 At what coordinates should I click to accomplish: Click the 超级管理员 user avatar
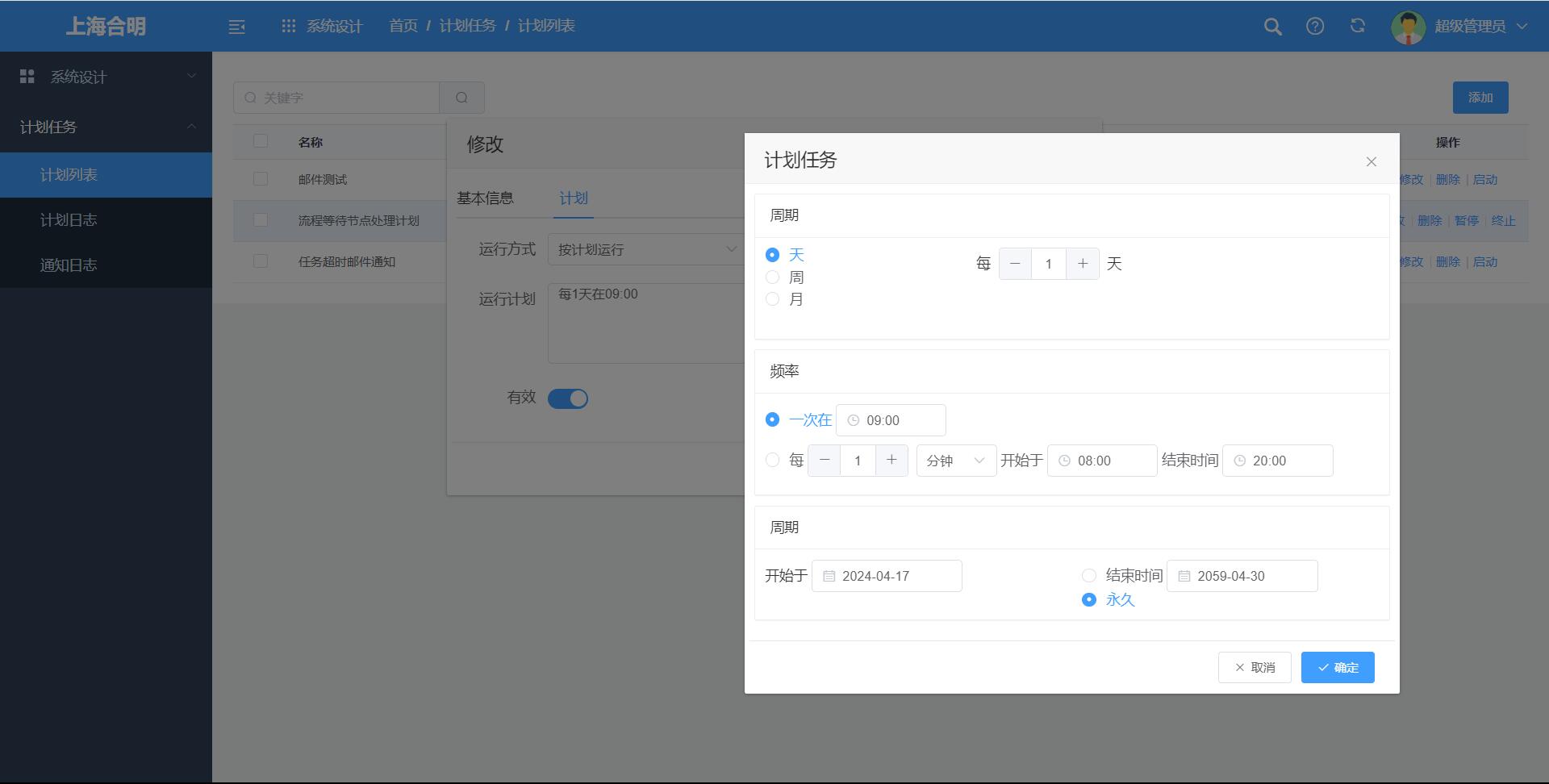click(x=1408, y=27)
